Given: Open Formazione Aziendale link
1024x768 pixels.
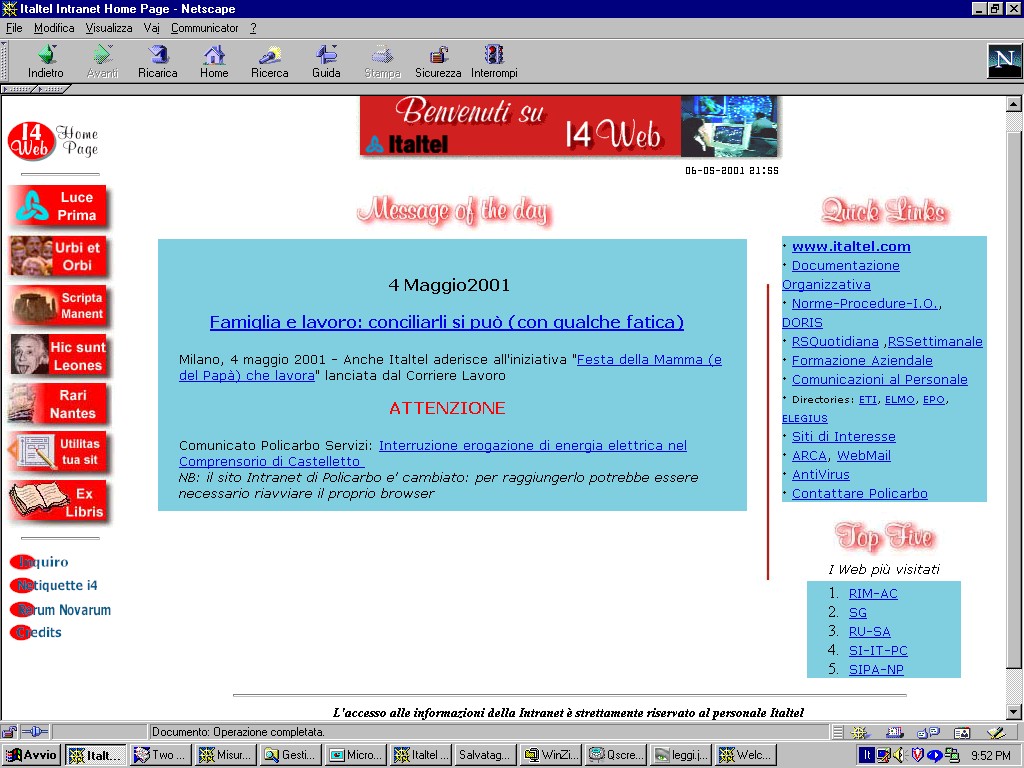Looking at the screenshot, I should pos(862,360).
